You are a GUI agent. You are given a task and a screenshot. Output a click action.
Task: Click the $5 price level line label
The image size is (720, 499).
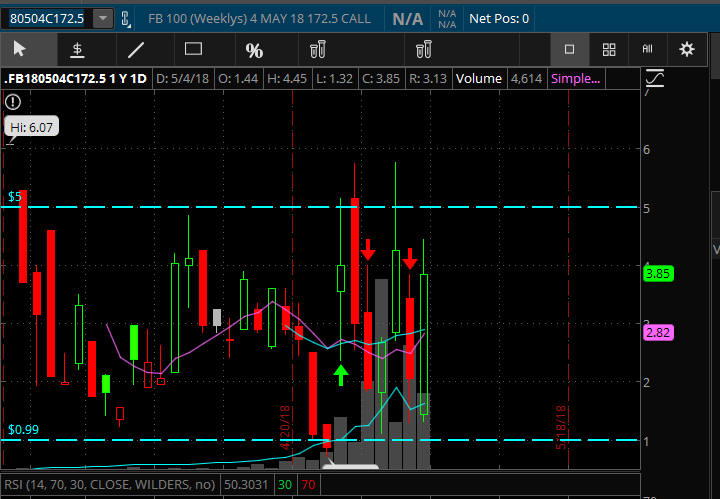pos(14,197)
